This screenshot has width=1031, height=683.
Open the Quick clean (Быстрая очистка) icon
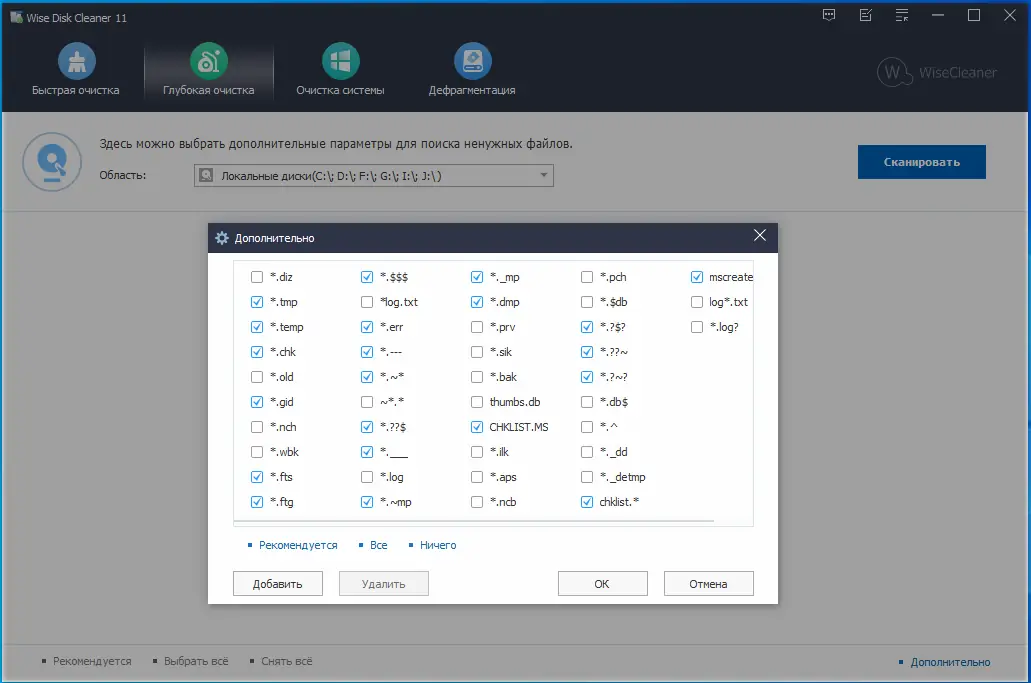pos(77,61)
